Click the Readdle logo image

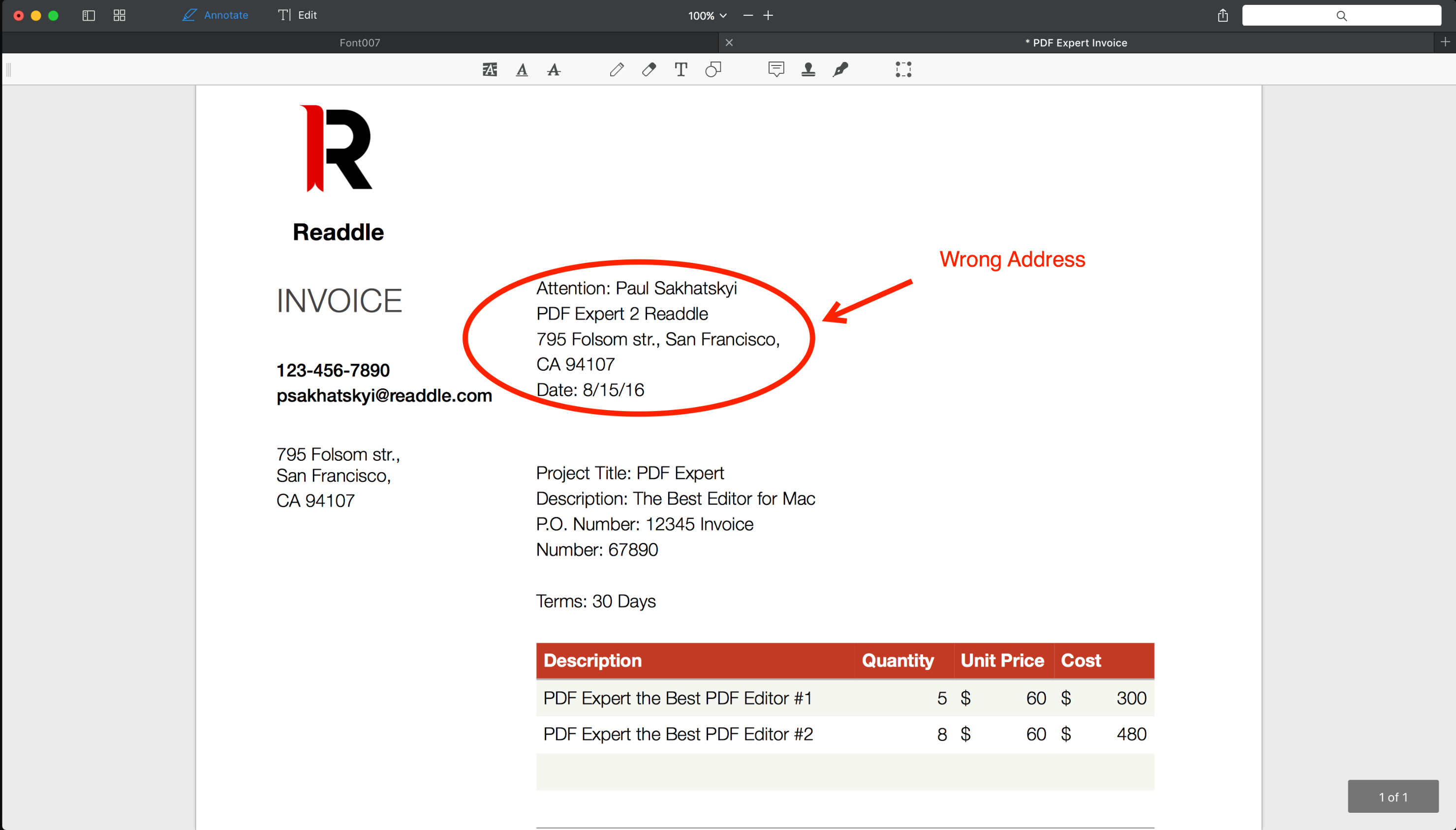(336, 148)
